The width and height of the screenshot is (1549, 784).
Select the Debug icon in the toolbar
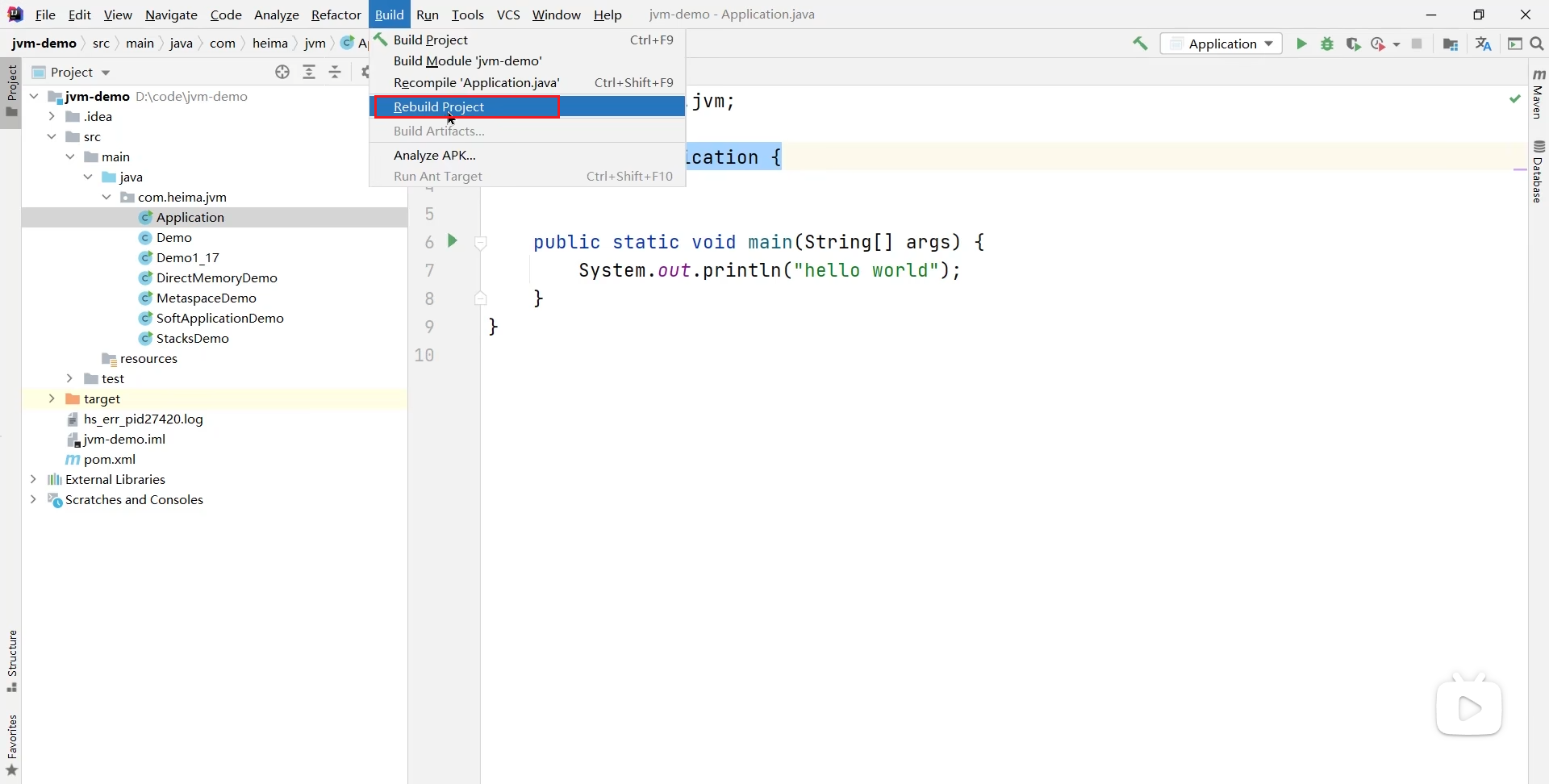pos(1328,44)
